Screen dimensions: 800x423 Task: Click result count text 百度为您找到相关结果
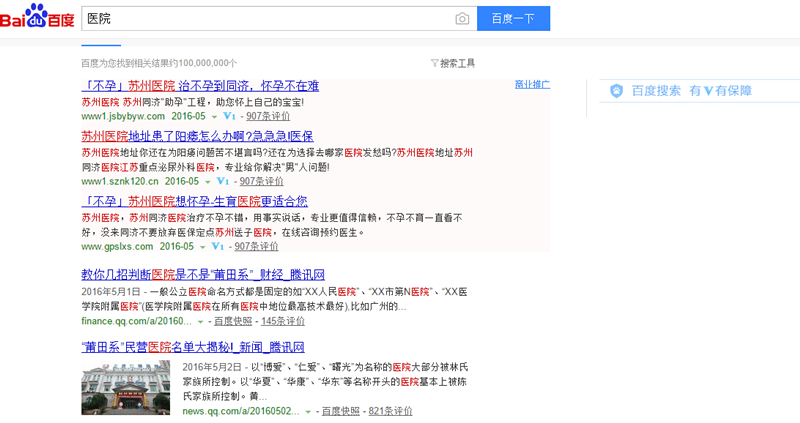(x=159, y=63)
